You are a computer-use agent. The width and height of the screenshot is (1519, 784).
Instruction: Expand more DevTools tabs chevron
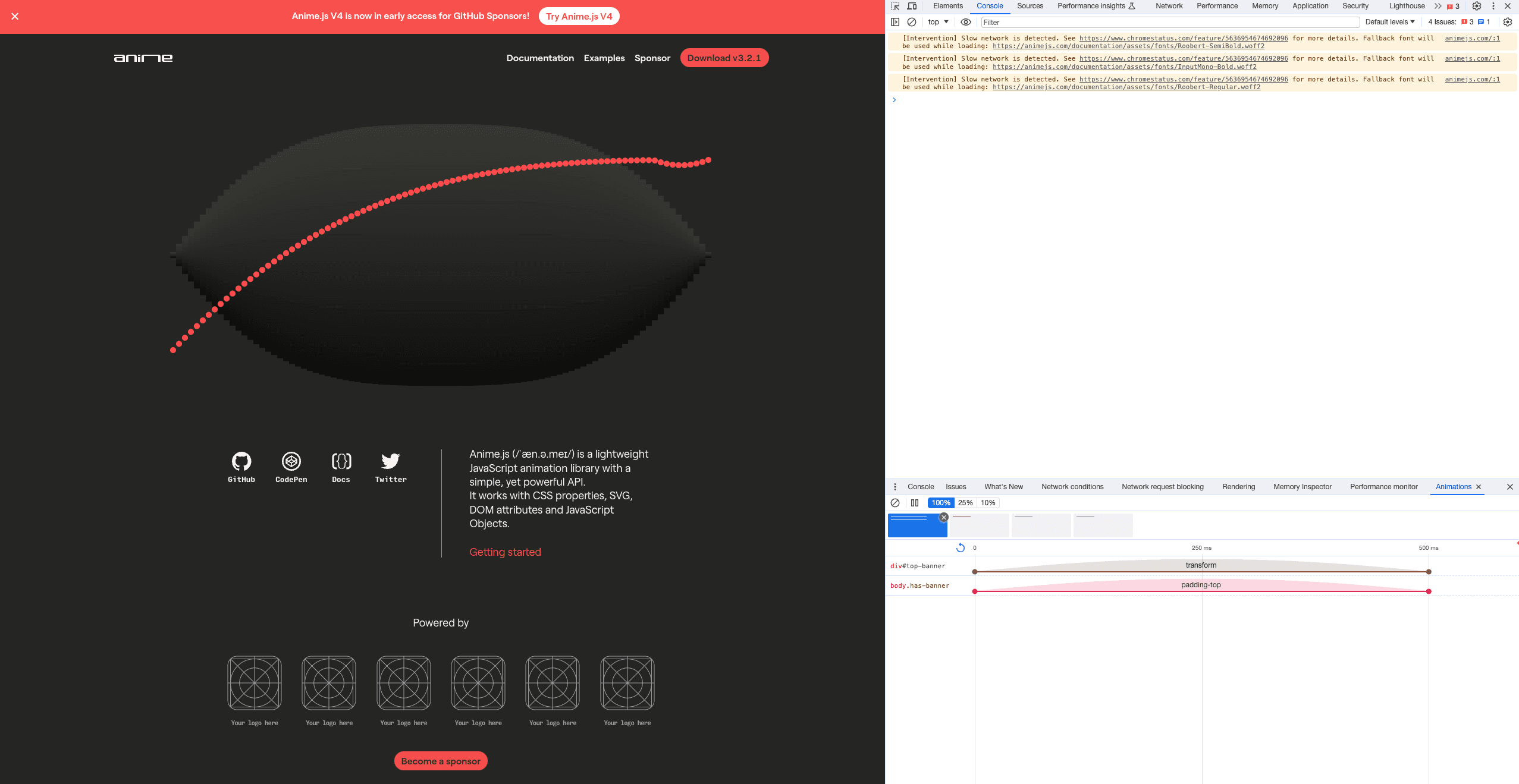click(x=1438, y=6)
